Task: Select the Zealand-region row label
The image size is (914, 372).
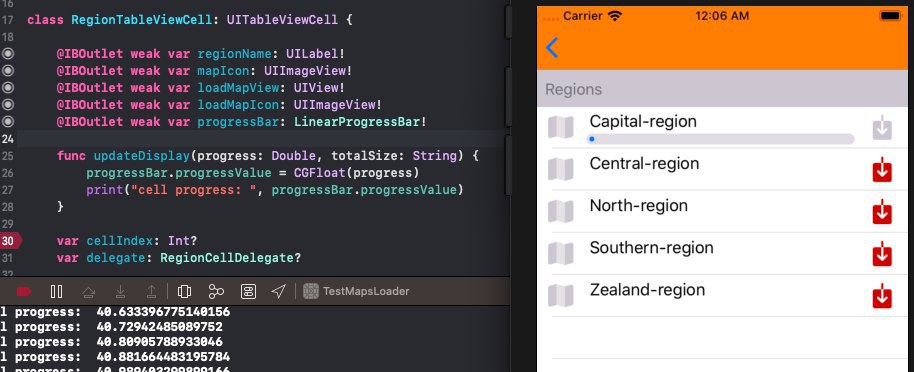Action: click(647, 290)
